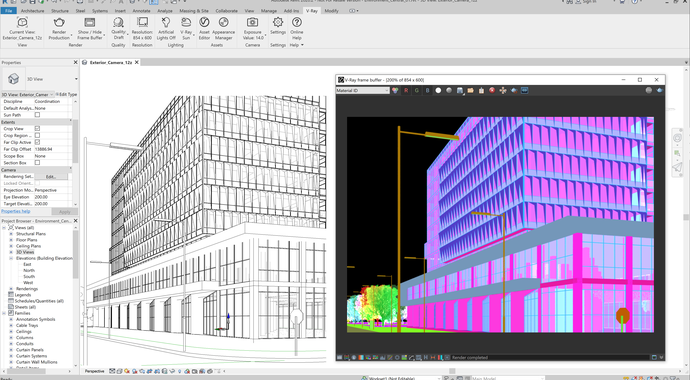This screenshot has width=690, height=380.
Task: Toggle red channel in frame buffer
Action: pyautogui.click(x=406, y=90)
